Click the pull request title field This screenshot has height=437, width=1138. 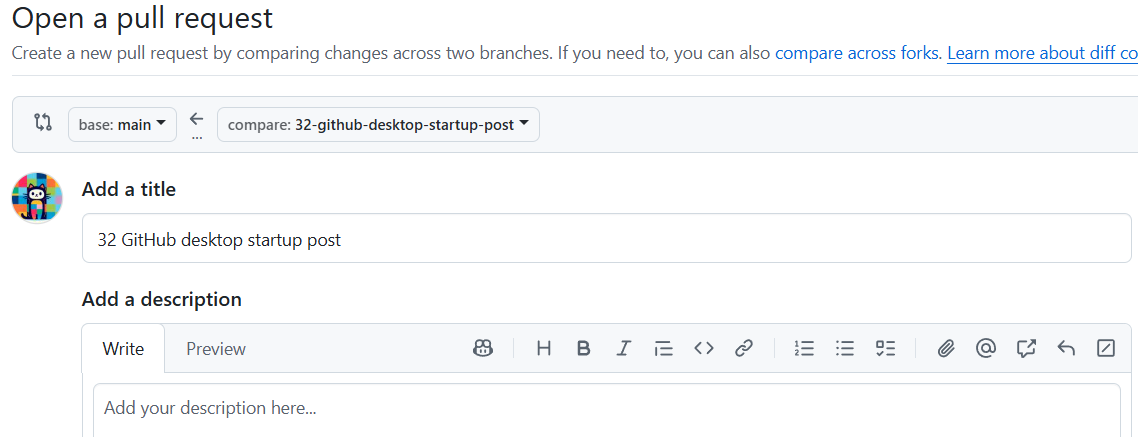(607, 238)
